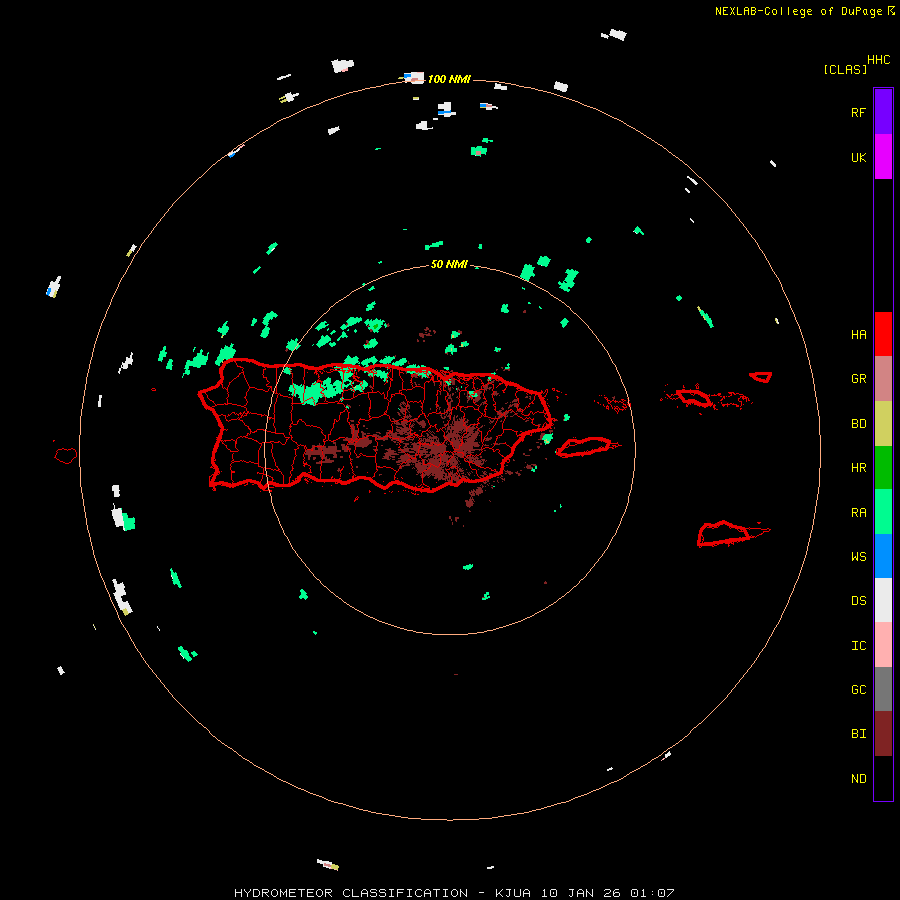
Task: Click the Vieques island outline
Action: click(584, 447)
